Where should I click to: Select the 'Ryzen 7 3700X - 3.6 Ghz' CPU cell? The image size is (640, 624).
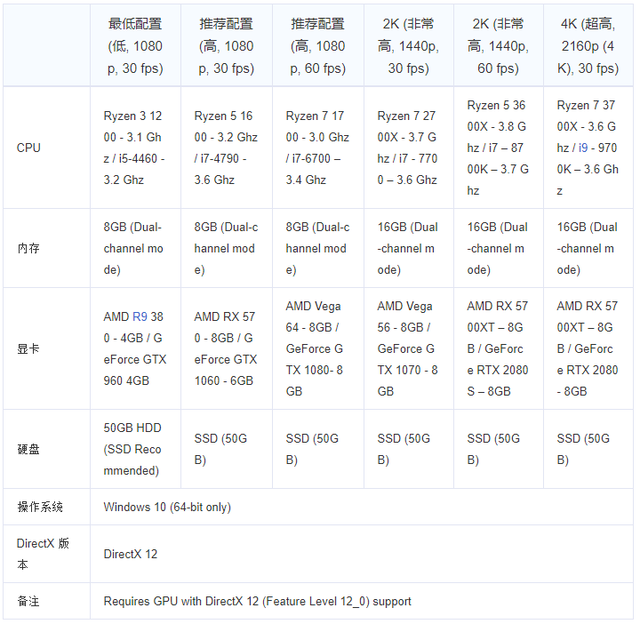588,148
